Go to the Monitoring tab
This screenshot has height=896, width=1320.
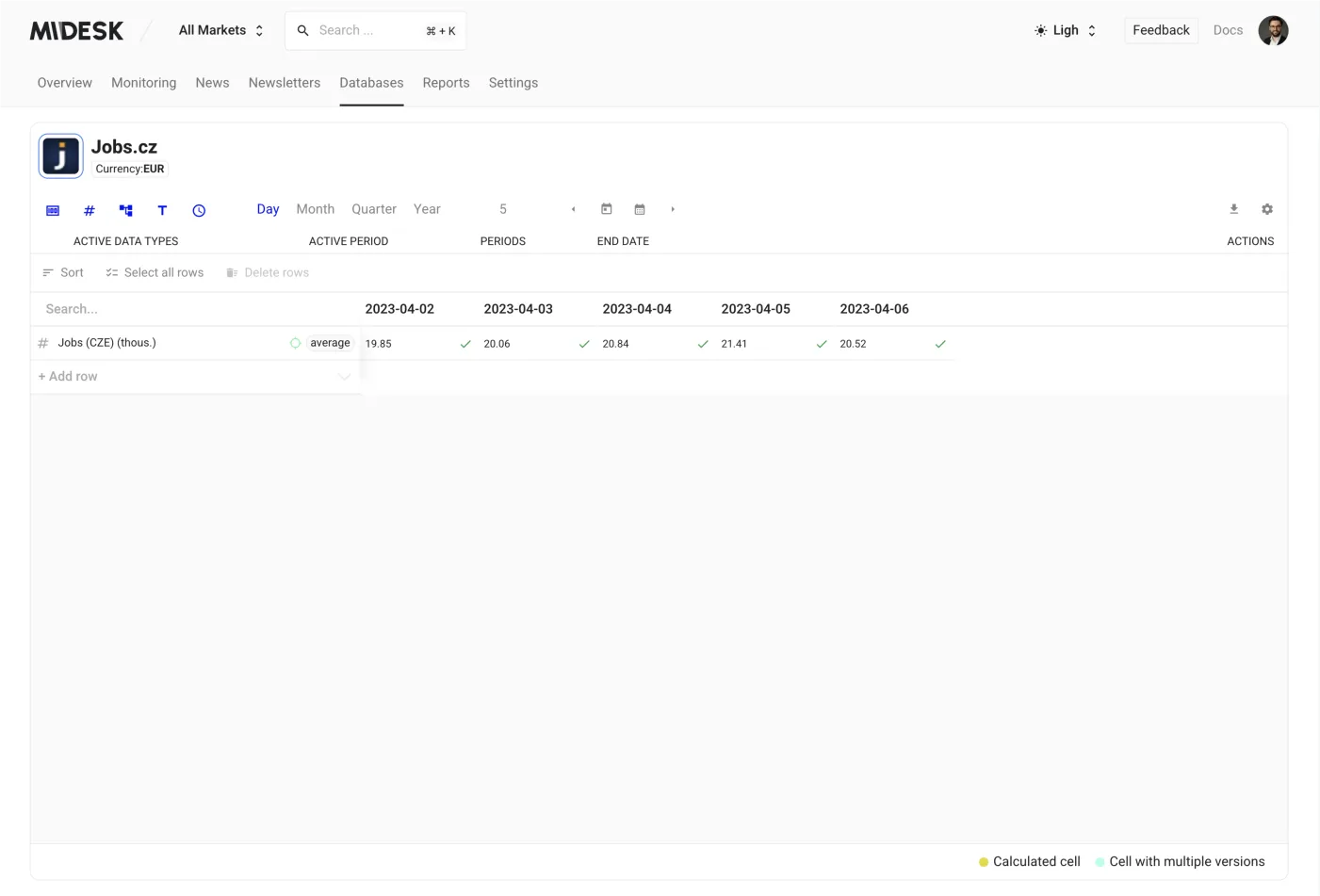(x=144, y=83)
